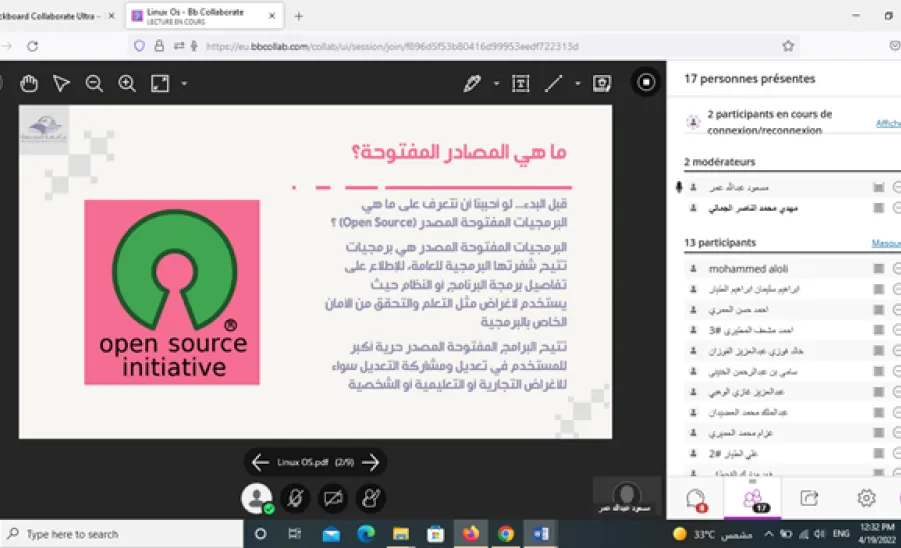The width and height of the screenshot is (901, 548).
Task: Switch to the participants panel tab
Action: tap(753, 499)
